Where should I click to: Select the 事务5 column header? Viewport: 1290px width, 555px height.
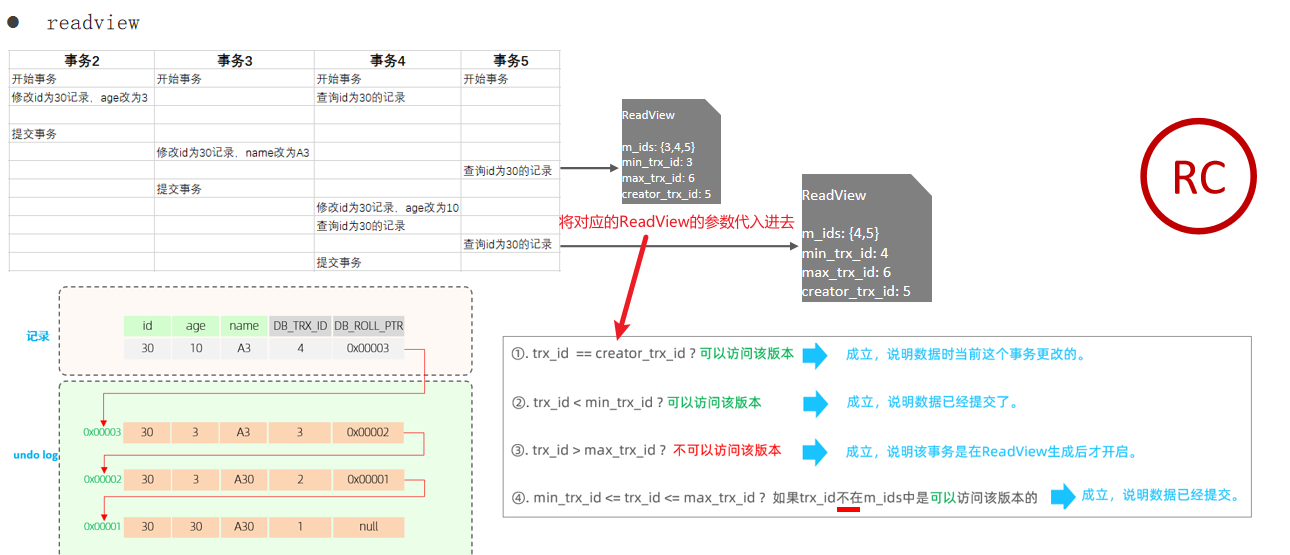point(510,61)
